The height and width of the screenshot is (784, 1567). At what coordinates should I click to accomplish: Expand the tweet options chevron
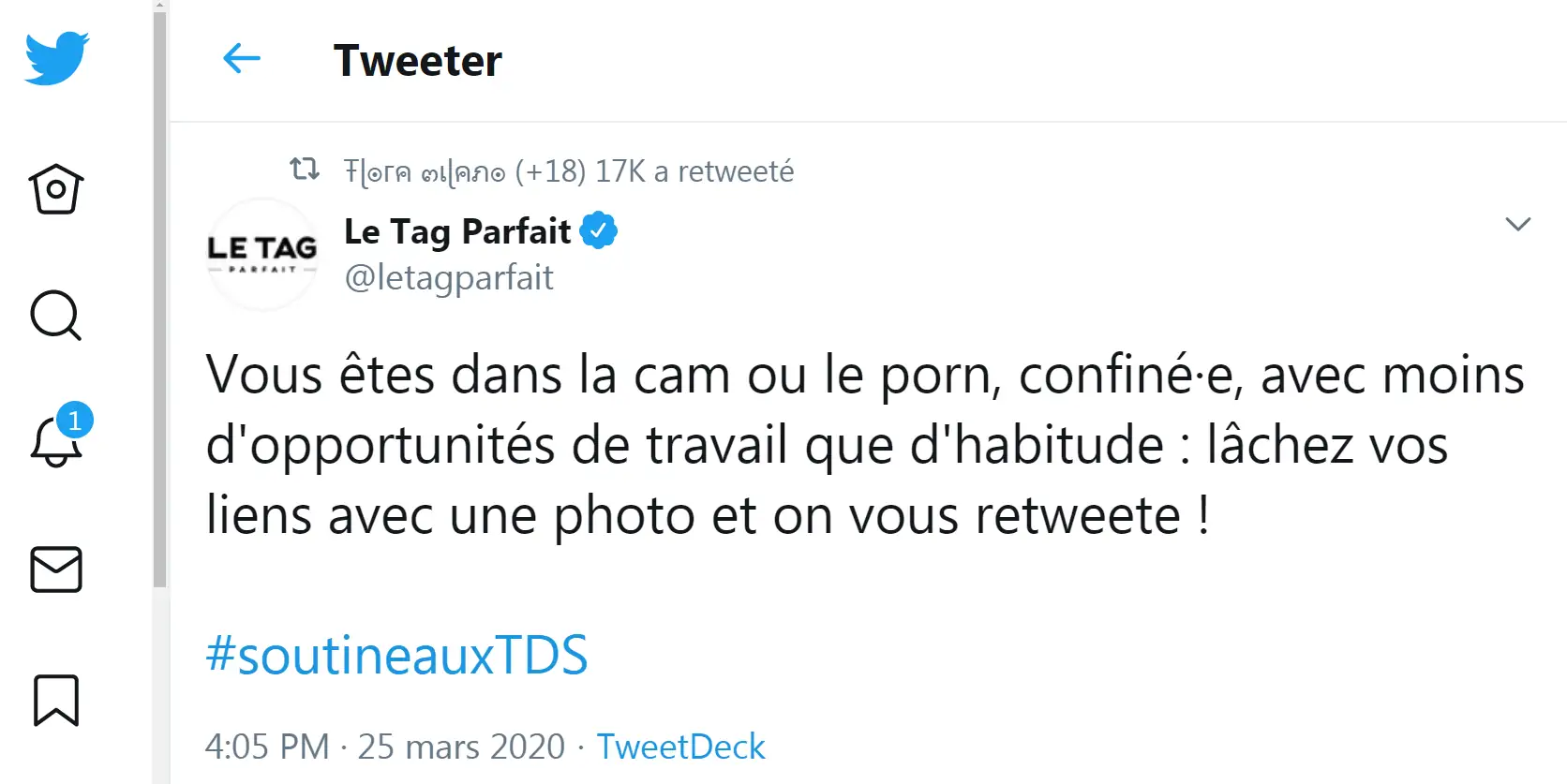click(x=1517, y=224)
